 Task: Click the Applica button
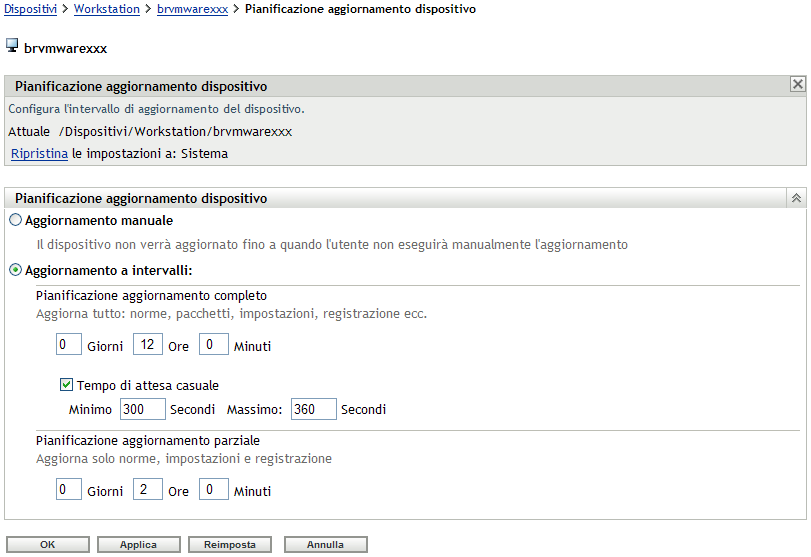pyautogui.click(x=138, y=545)
